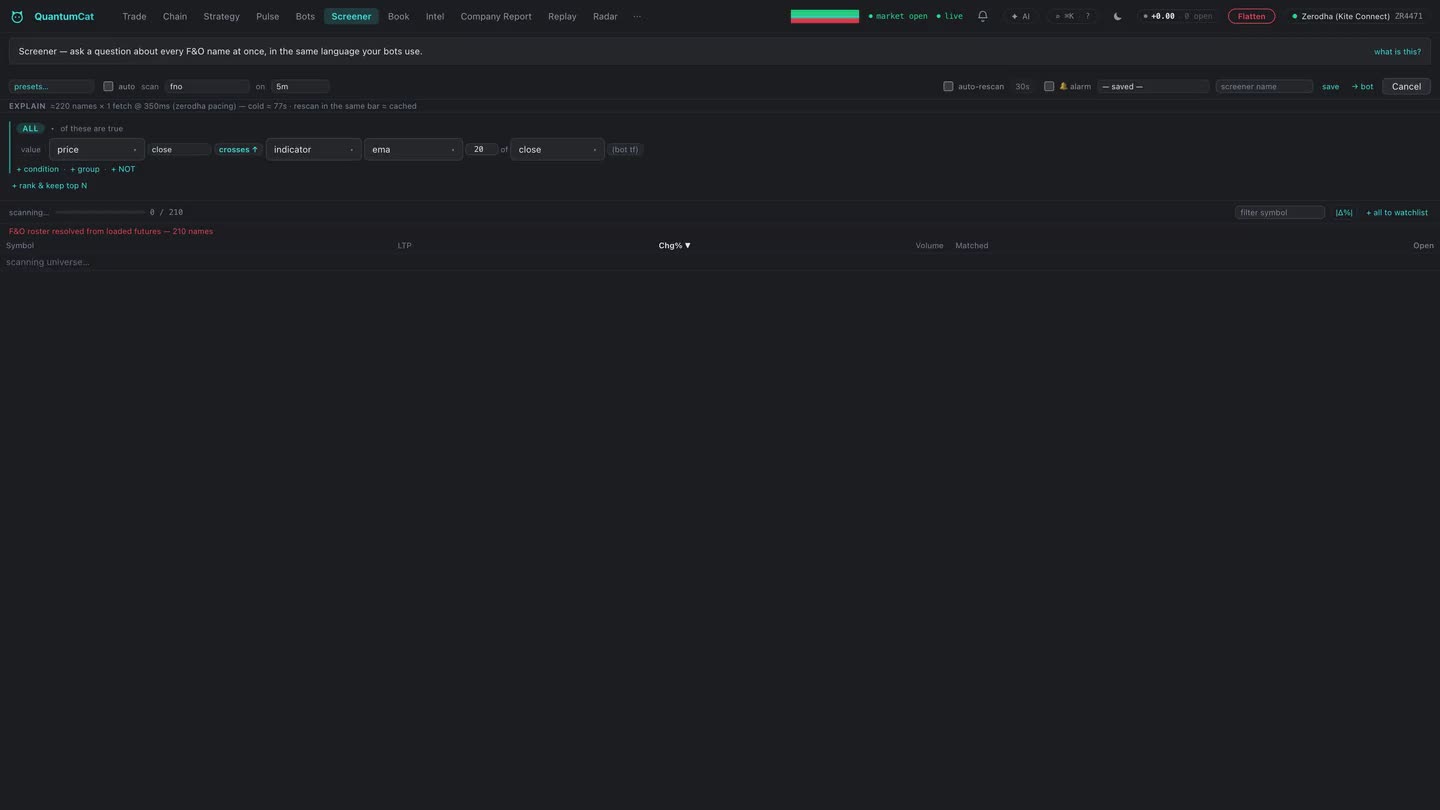
Task: Sort by Volume column header
Action: pyautogui.click(x=929, y=245)
